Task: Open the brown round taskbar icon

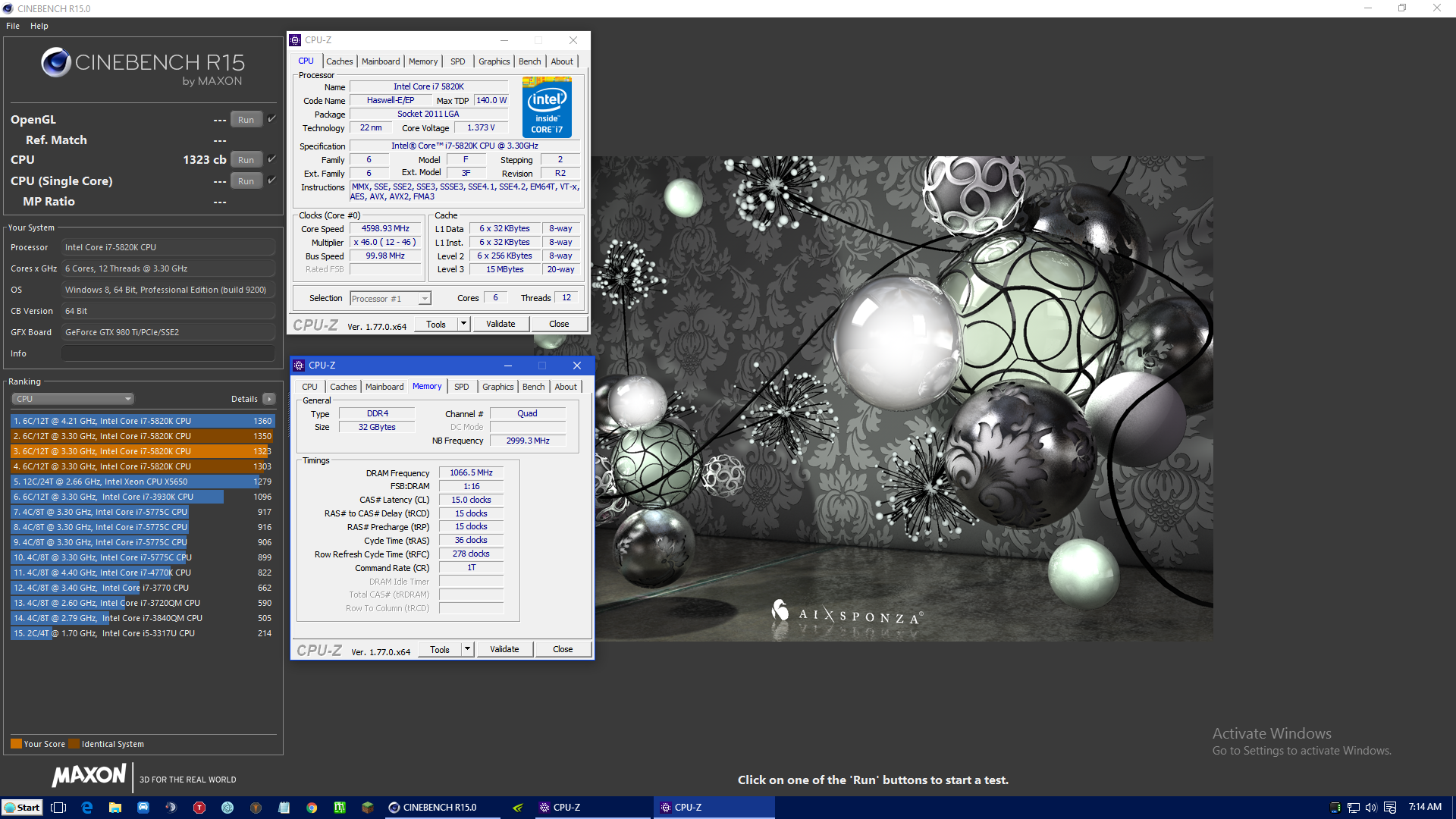Action: pyautogui.click(x=256, y=808)
